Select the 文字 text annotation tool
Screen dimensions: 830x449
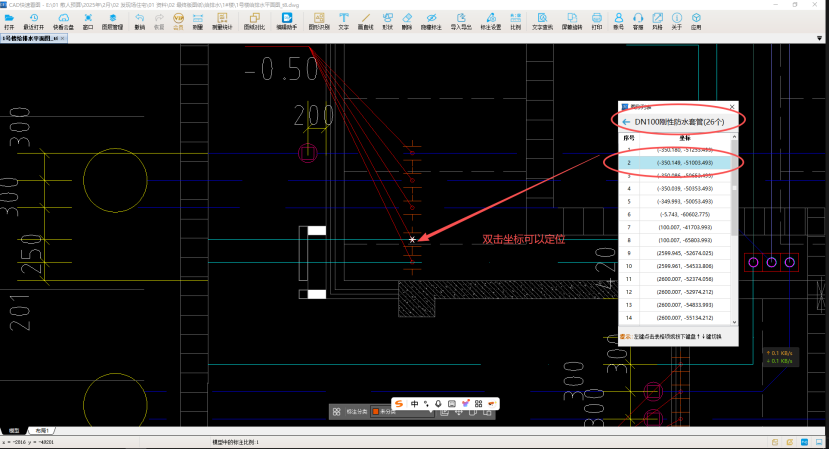coord(344,21)
